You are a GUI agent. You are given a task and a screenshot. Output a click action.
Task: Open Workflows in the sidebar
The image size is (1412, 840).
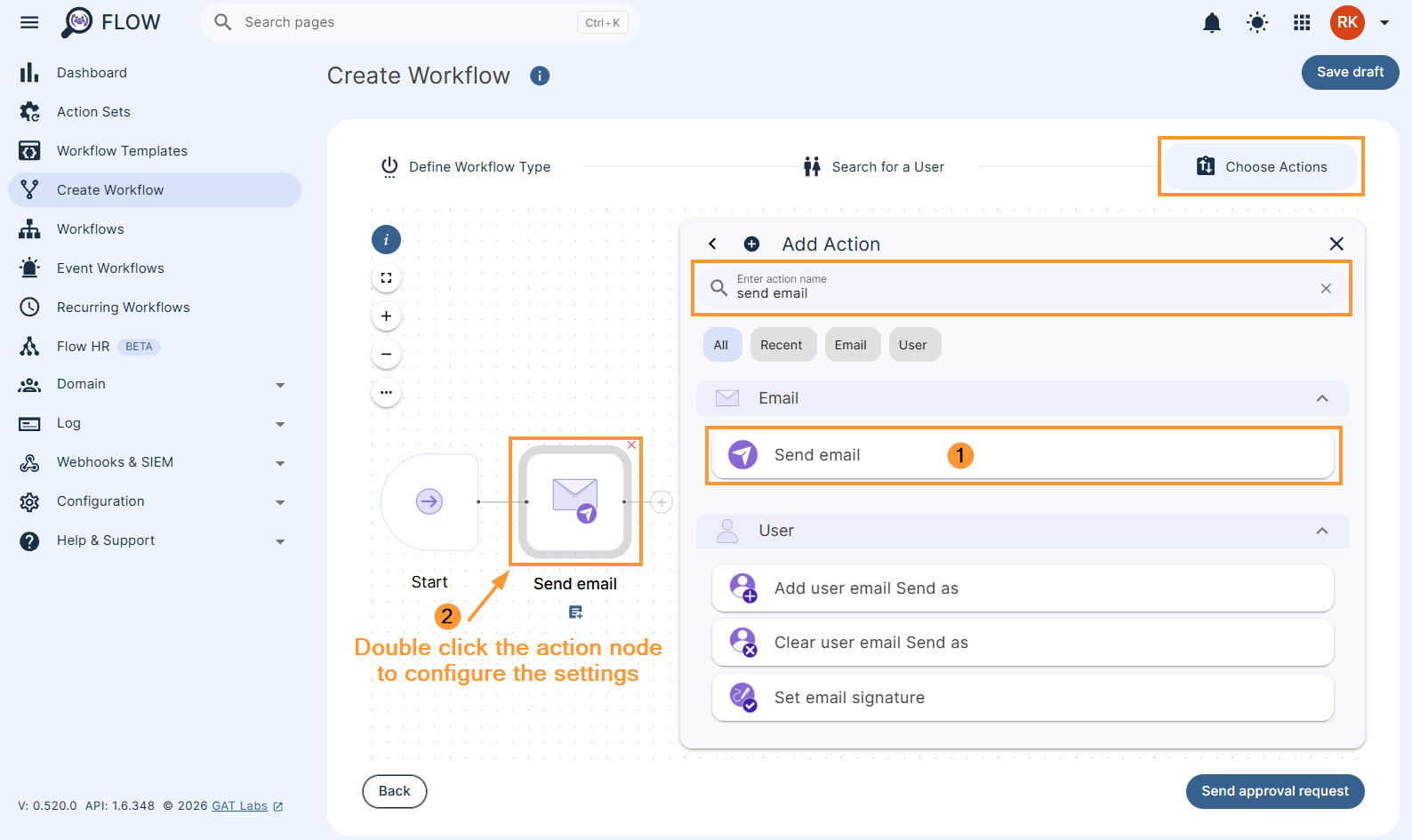point(155,229)
